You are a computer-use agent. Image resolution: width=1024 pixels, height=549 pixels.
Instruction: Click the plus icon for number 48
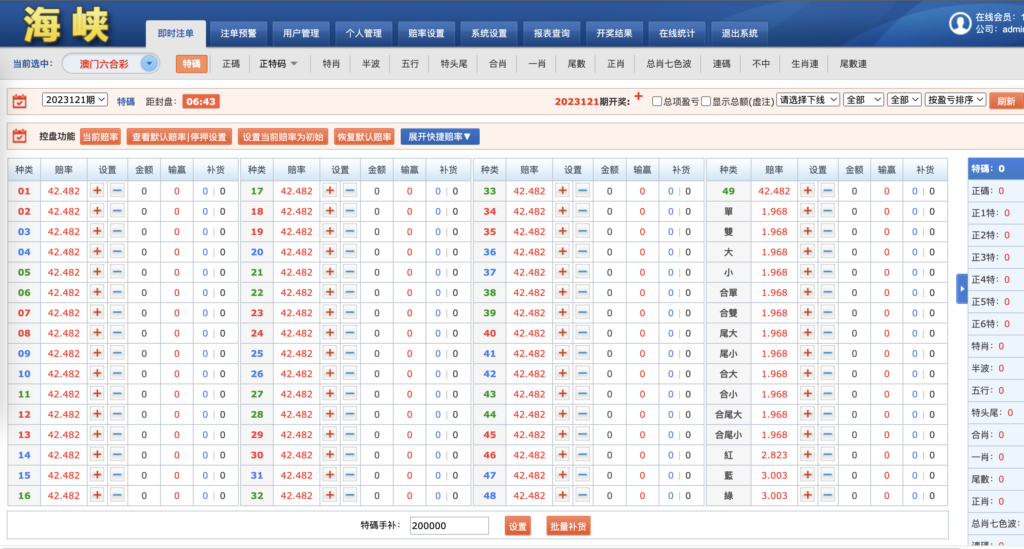pyautogui.click(x=562, y=495)
